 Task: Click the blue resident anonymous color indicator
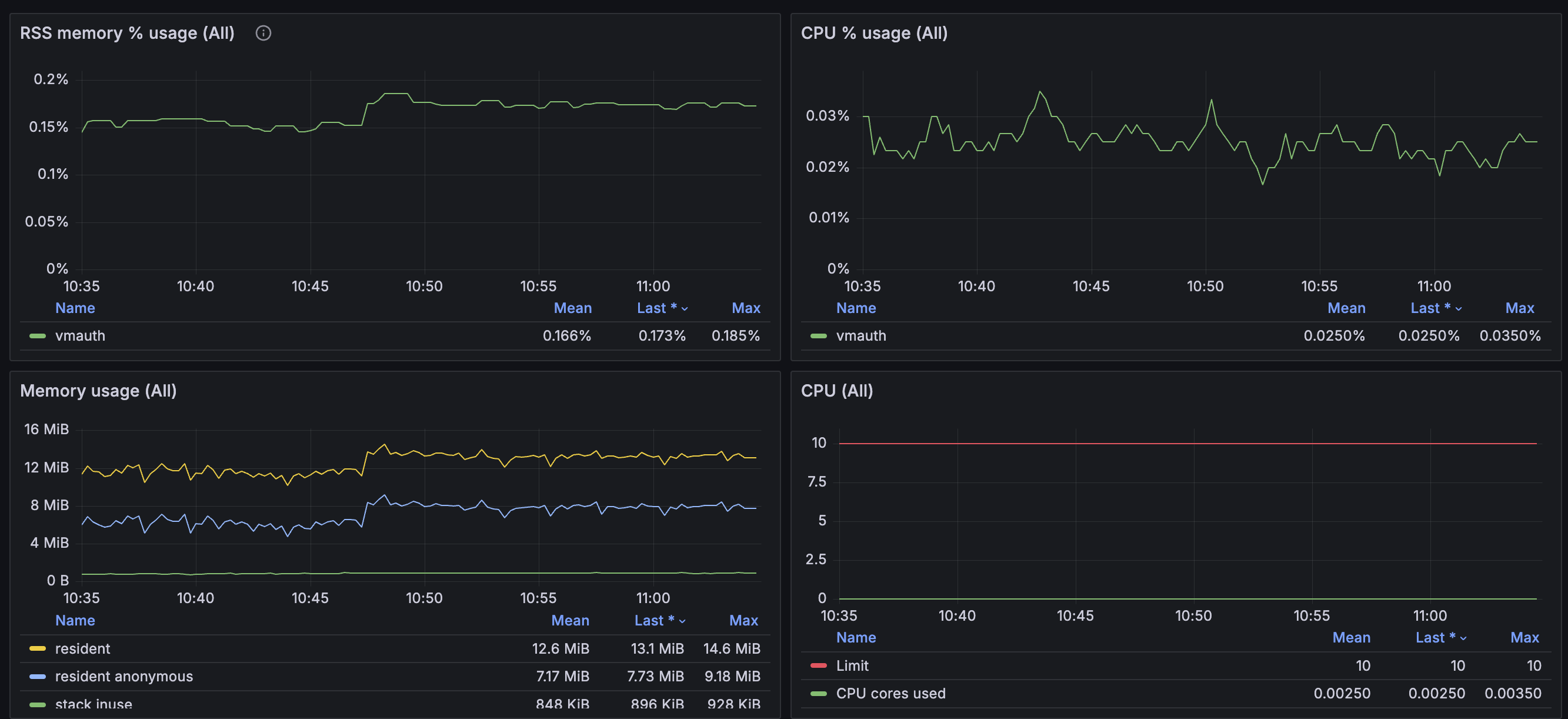(38, 677)
